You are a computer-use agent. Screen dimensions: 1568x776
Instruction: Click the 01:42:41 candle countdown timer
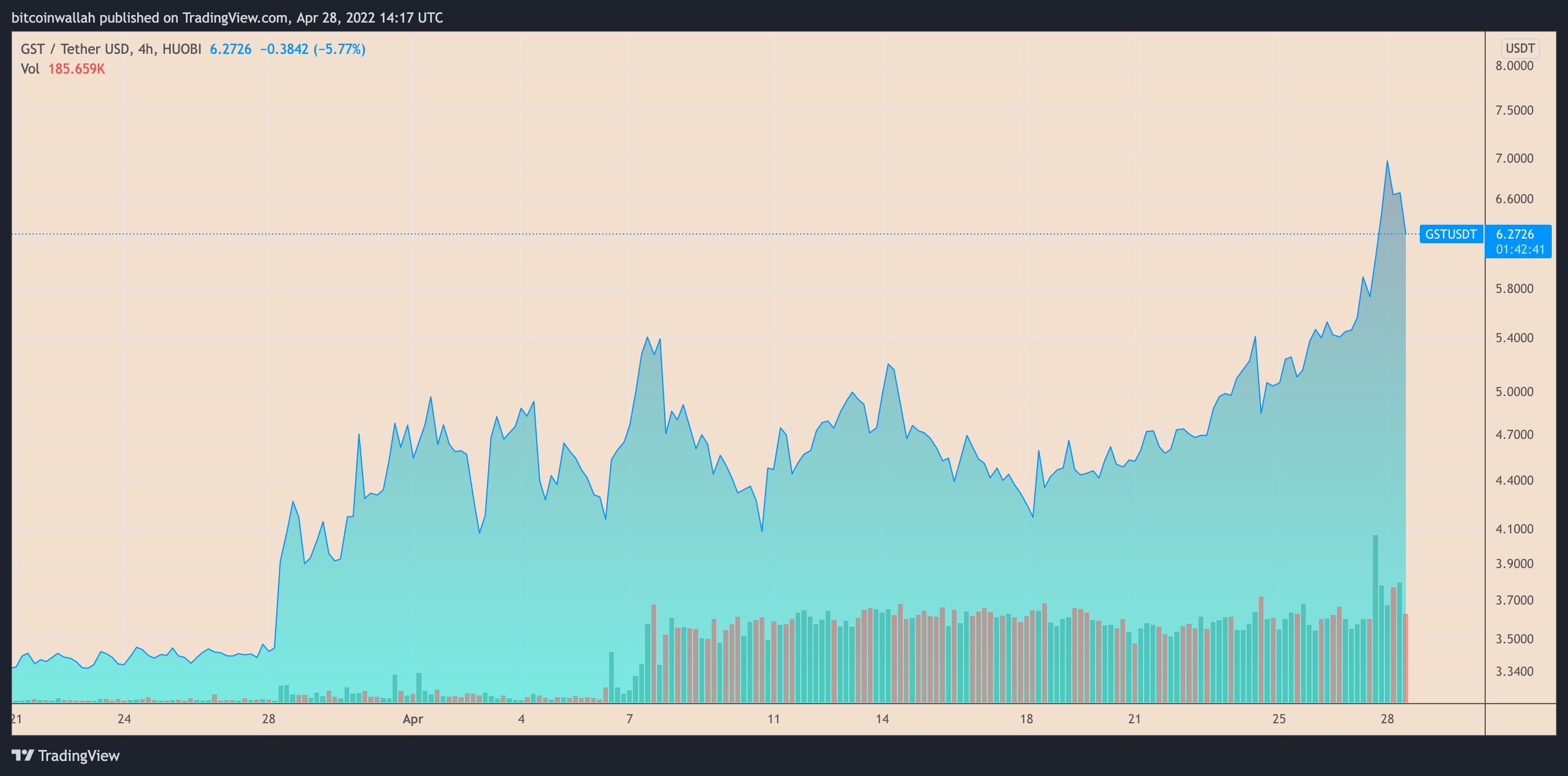click(x=1519, y=250)
